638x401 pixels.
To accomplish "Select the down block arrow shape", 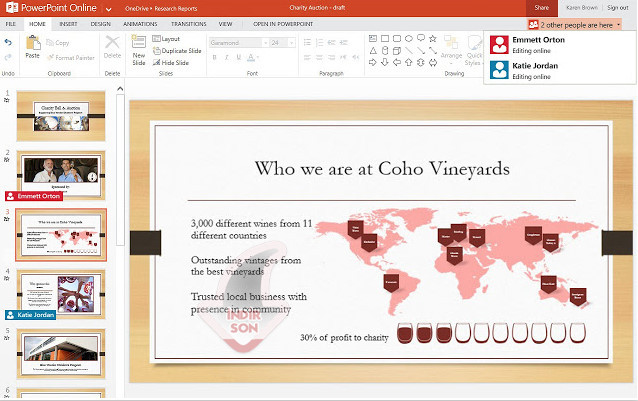I will (x=385, y=62).
